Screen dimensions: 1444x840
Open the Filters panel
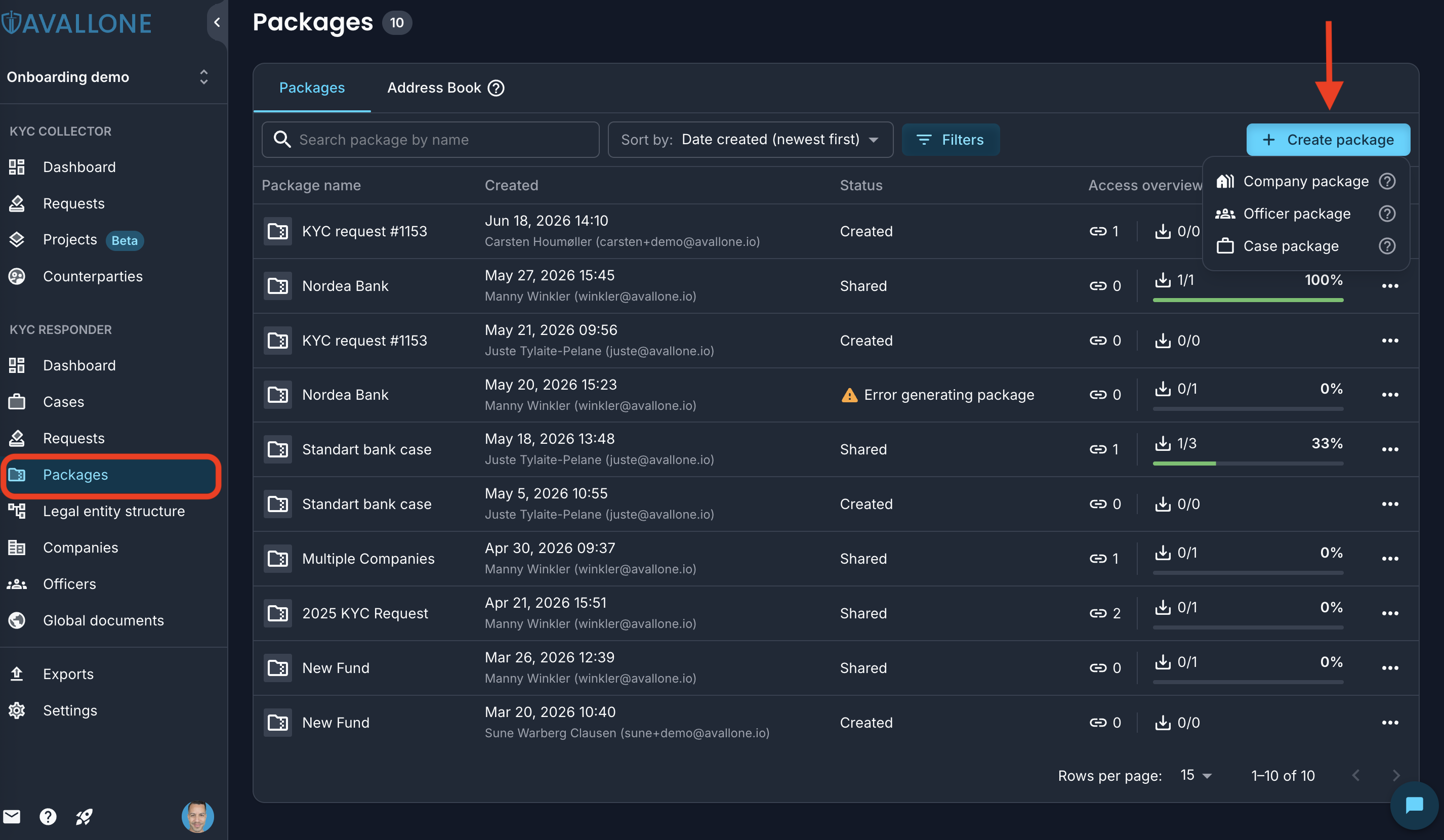click(951, 139)
